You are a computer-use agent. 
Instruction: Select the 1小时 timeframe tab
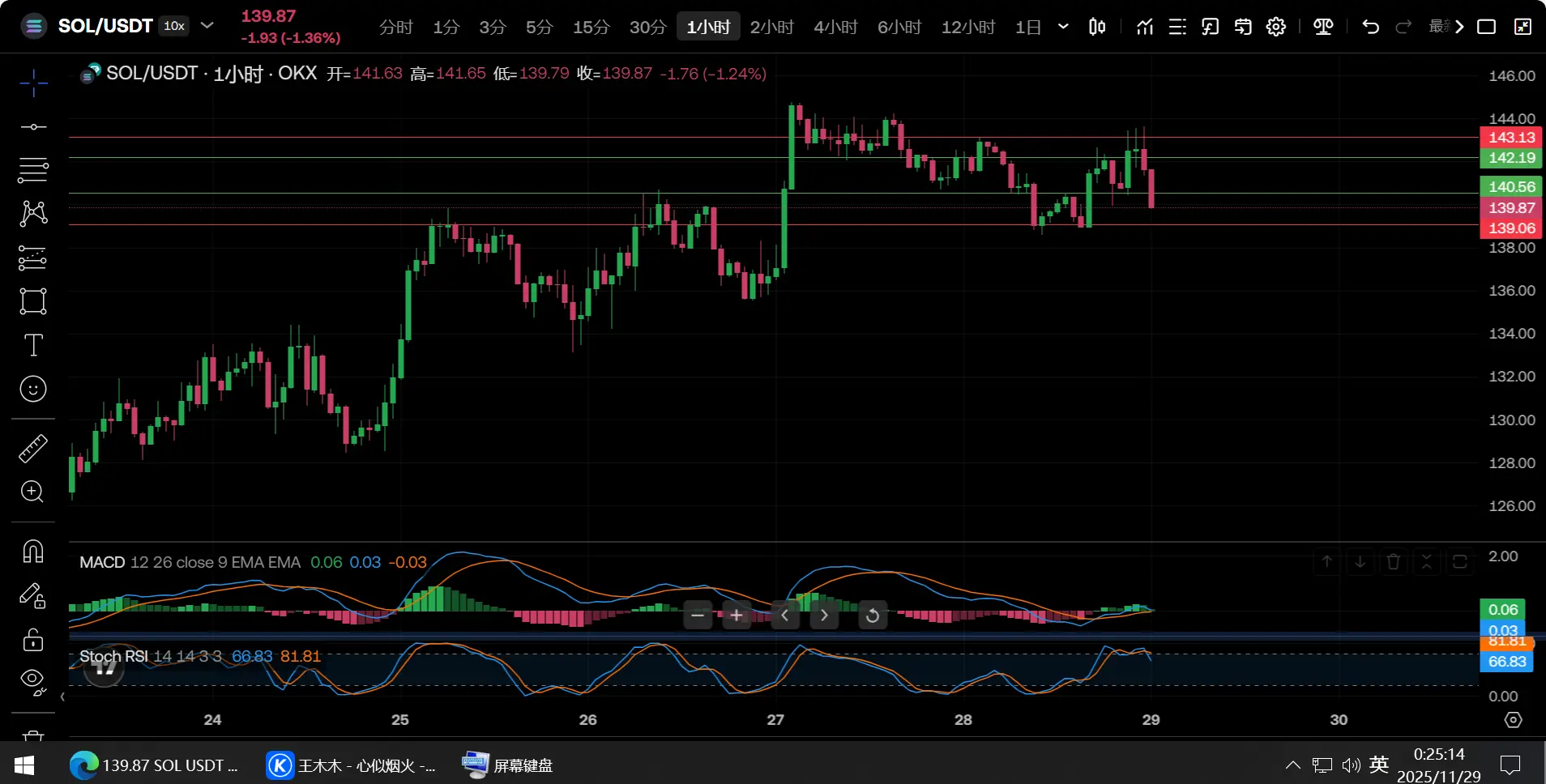708,27
